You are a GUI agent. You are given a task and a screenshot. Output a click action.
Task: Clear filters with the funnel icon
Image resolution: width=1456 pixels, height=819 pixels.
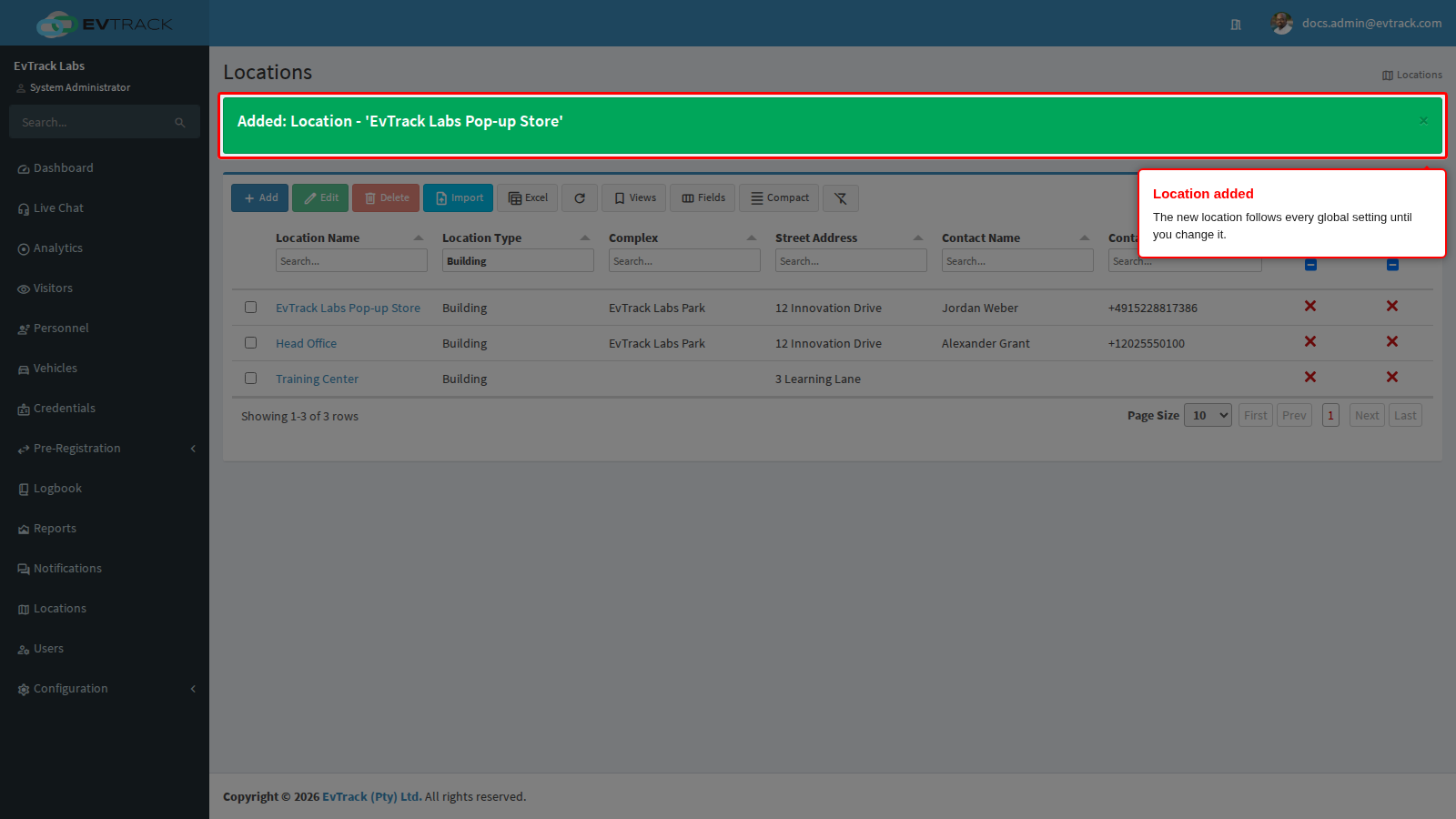841,198
